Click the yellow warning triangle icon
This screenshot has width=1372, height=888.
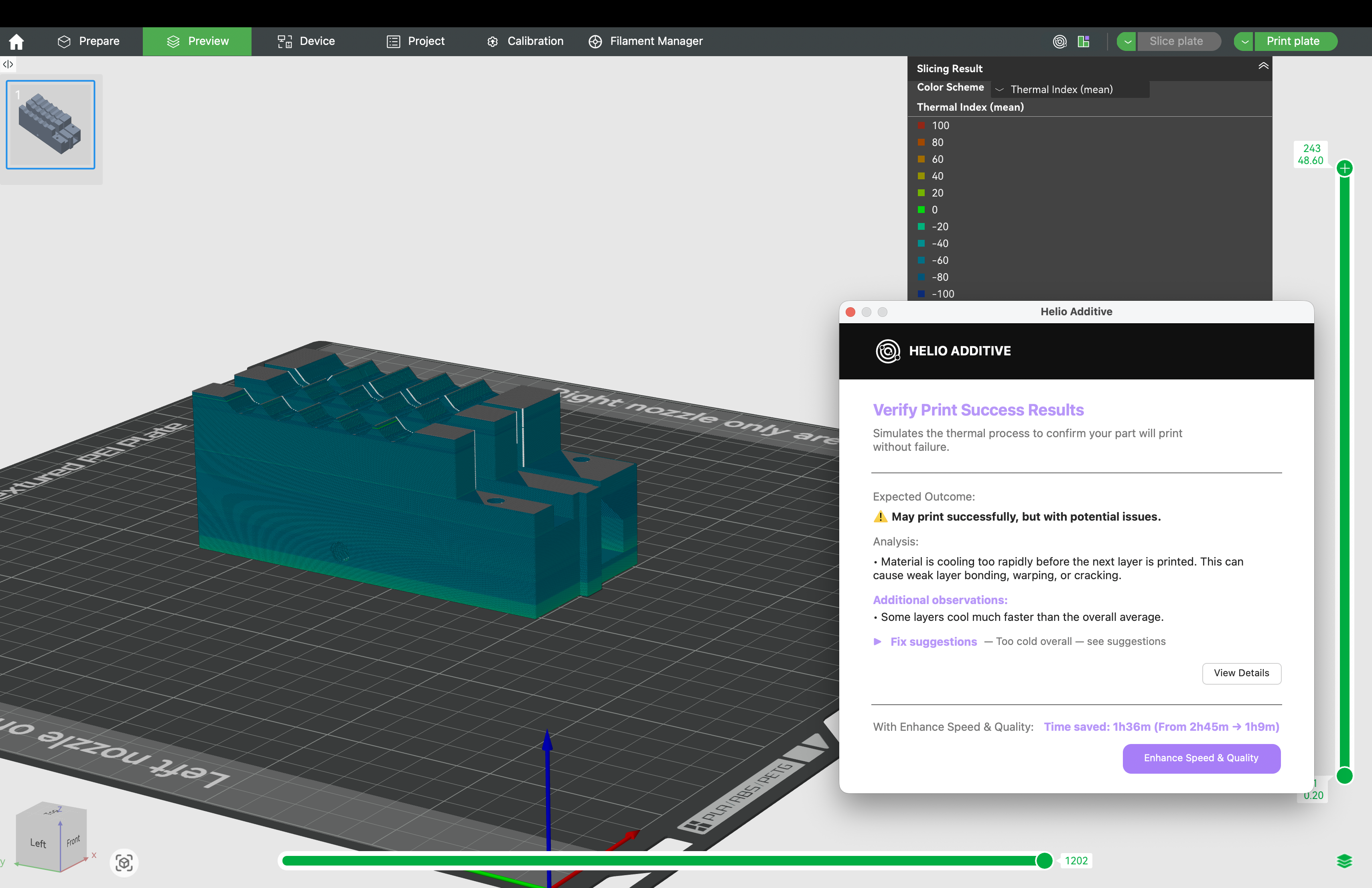880,516
